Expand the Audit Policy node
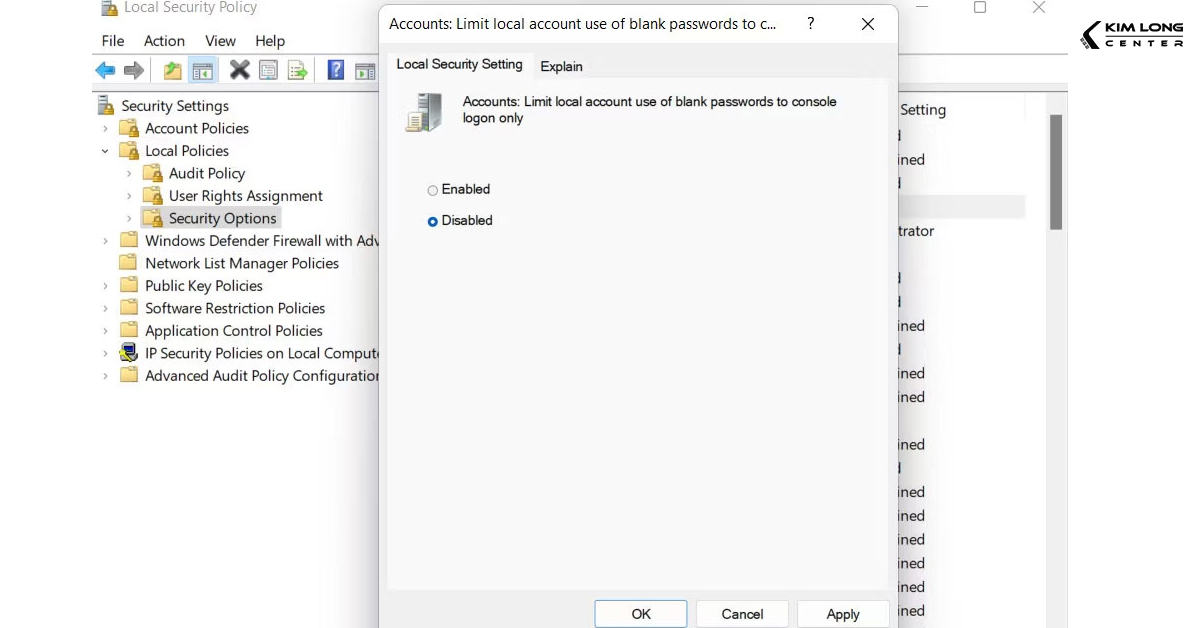Image resolution: width=1200 pixels, height=628 pixels. click(x=128, y=173)
